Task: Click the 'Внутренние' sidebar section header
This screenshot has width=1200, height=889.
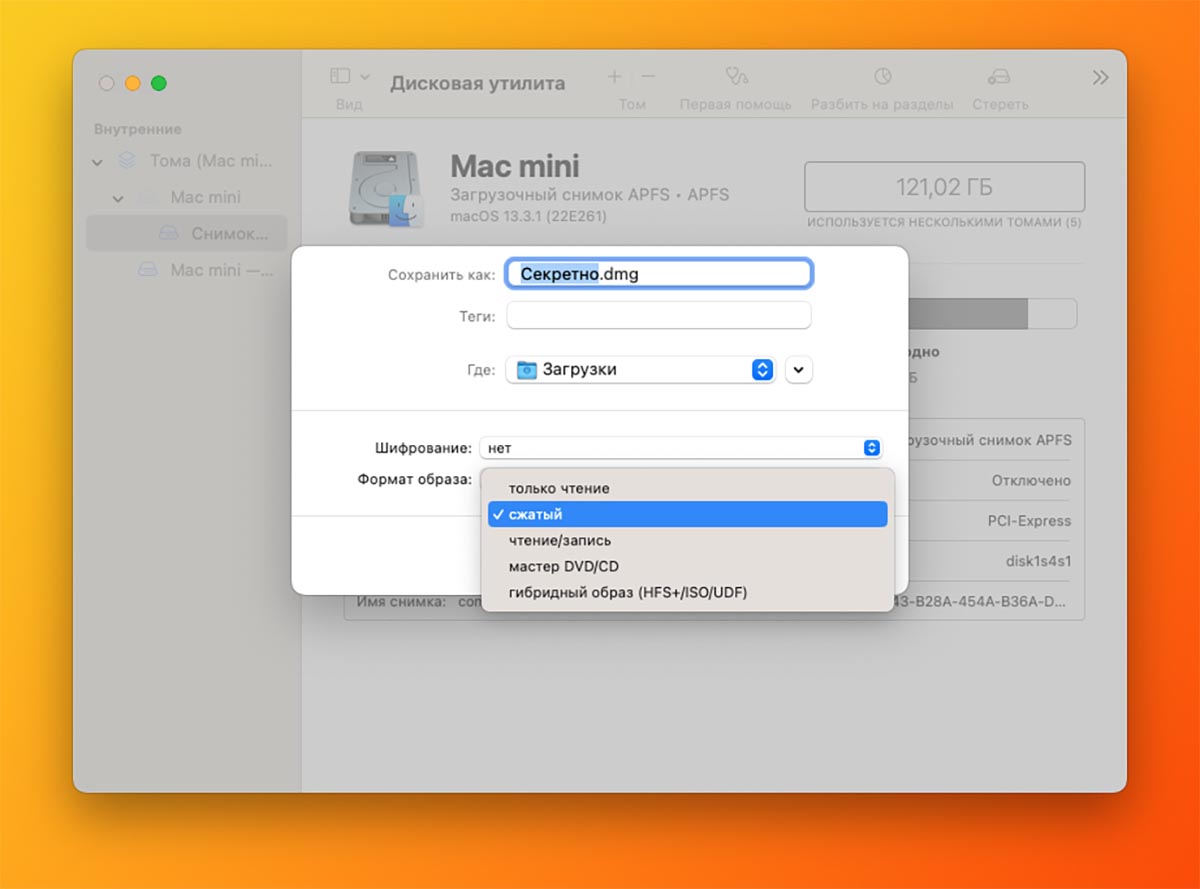Action: point(138,129)
